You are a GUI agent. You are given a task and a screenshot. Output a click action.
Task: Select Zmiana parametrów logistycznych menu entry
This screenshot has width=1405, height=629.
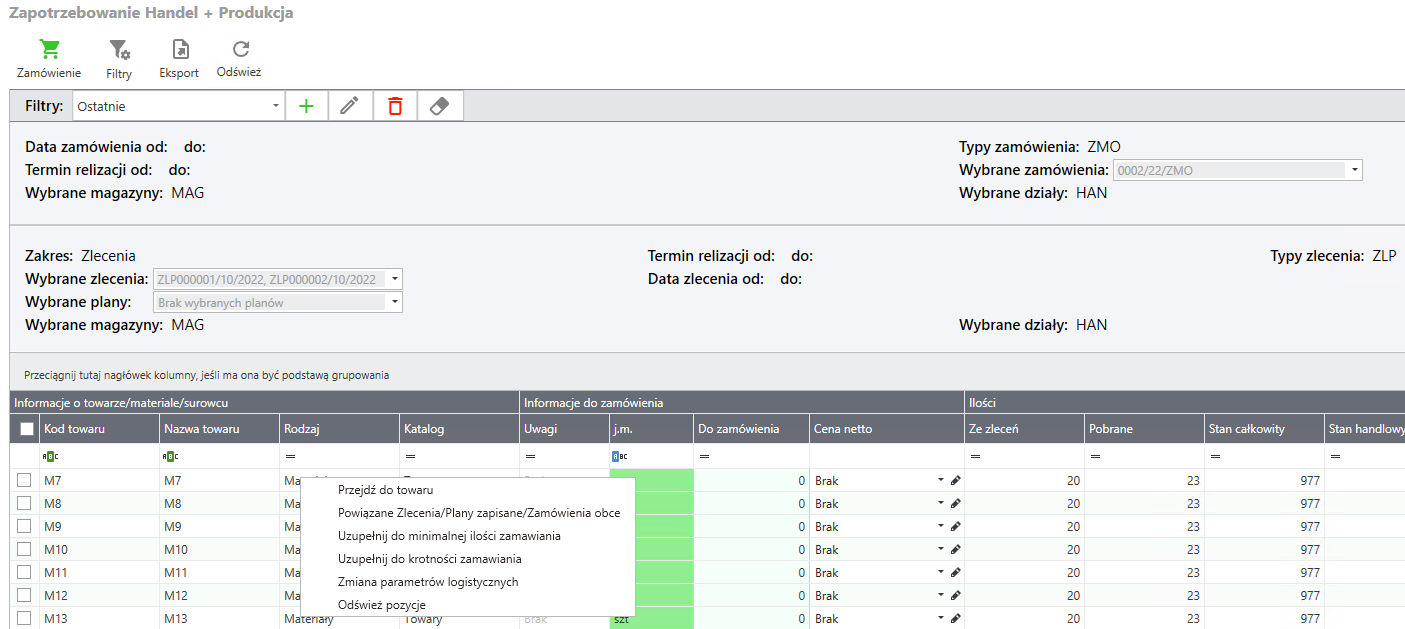click(x=428, y=582)
